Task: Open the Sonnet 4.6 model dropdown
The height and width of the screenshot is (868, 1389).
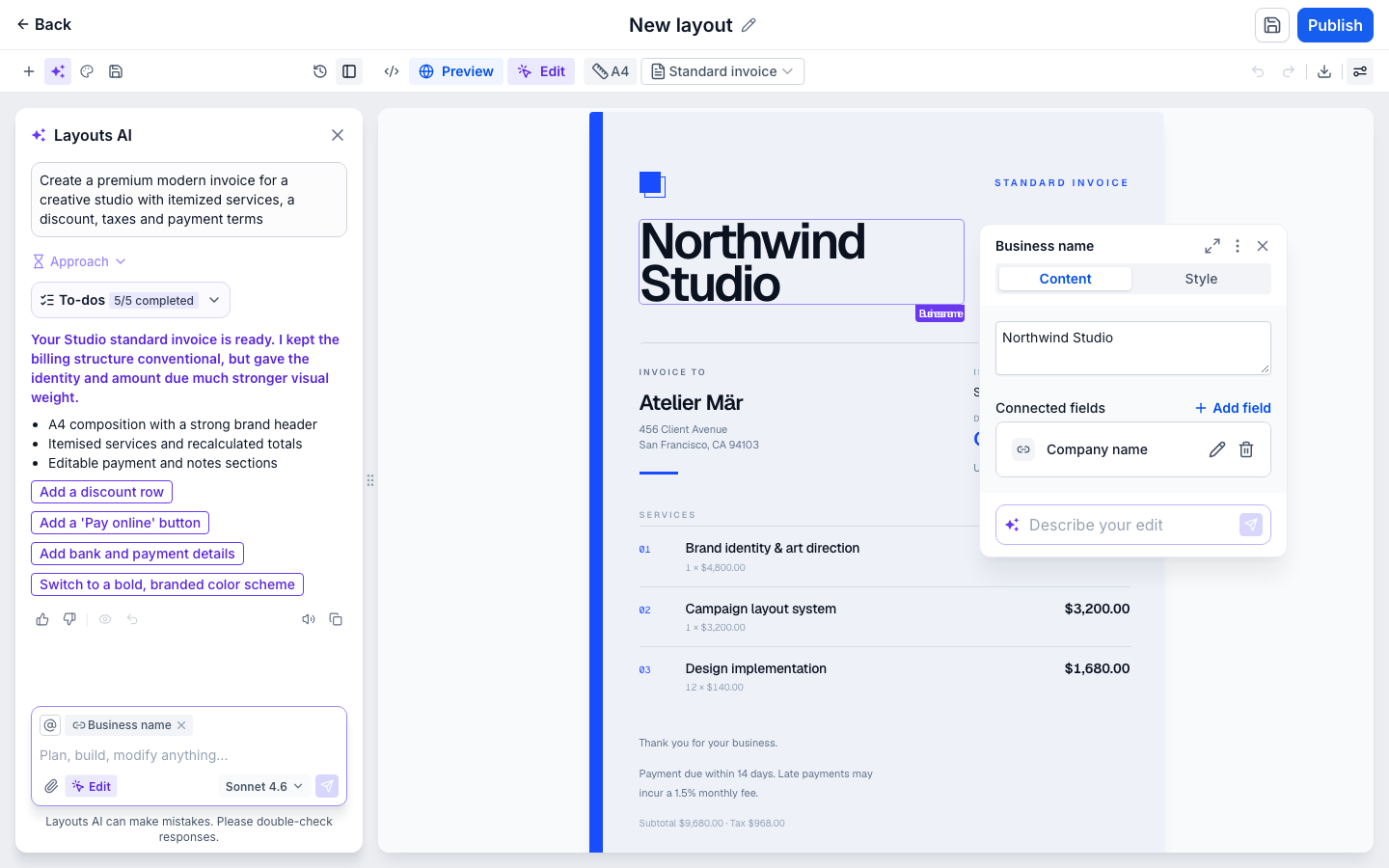Action: coord(264,786)
